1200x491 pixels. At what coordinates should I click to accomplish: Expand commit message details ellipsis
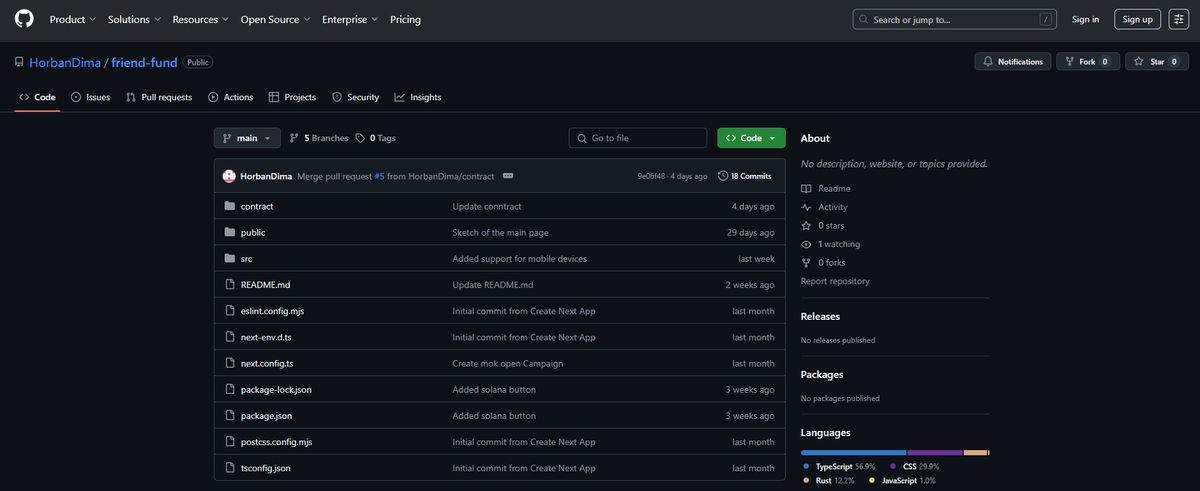tap(508, 176)
